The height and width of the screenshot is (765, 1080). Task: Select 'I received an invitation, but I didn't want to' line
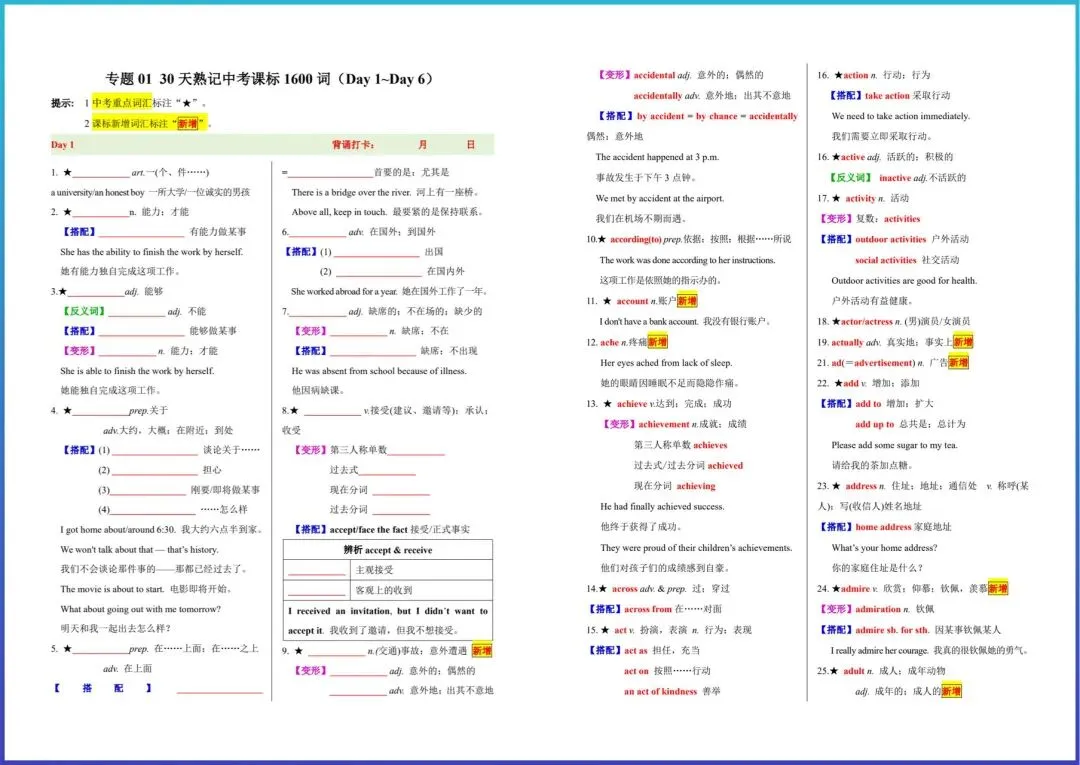[388, 611]
